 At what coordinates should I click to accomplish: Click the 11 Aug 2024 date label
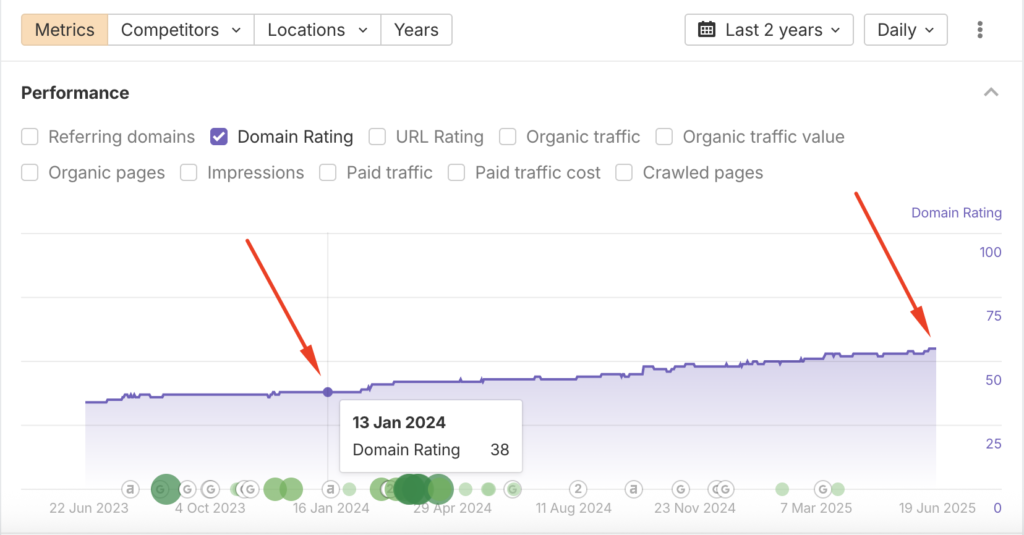(573, 508)
